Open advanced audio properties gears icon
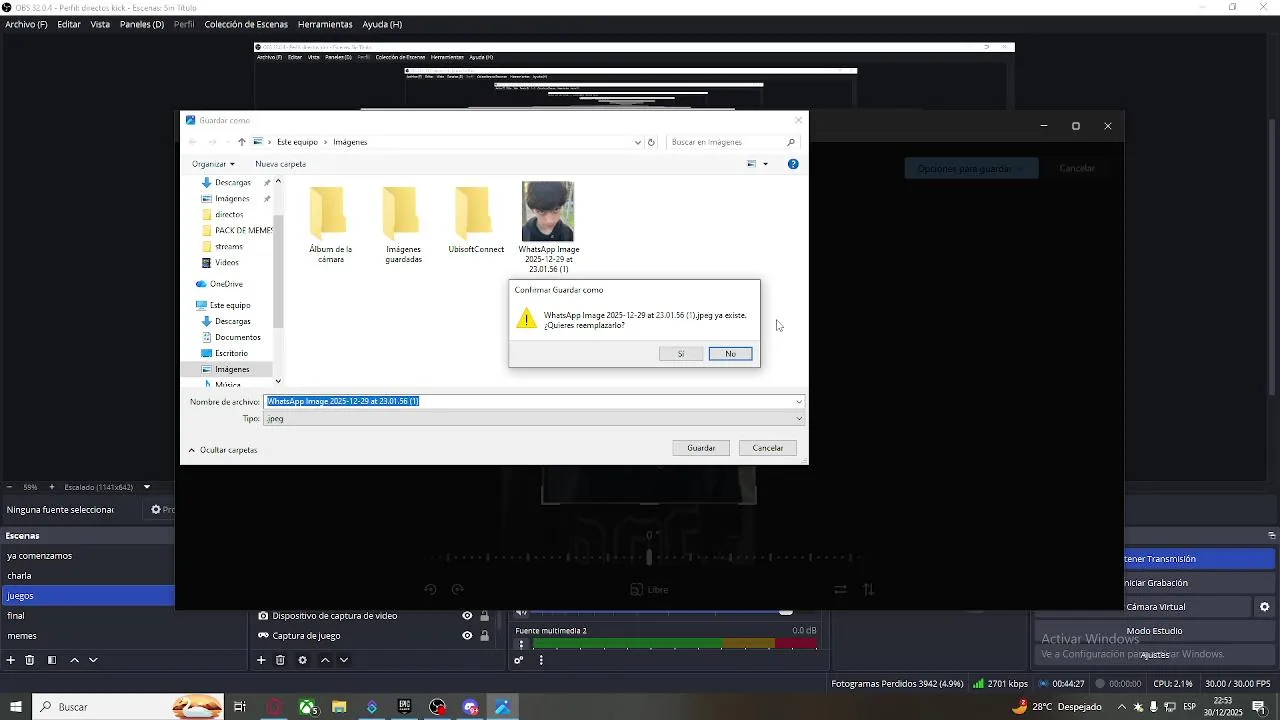This screenshot has height=720, width=1280. tap(519, 660)
